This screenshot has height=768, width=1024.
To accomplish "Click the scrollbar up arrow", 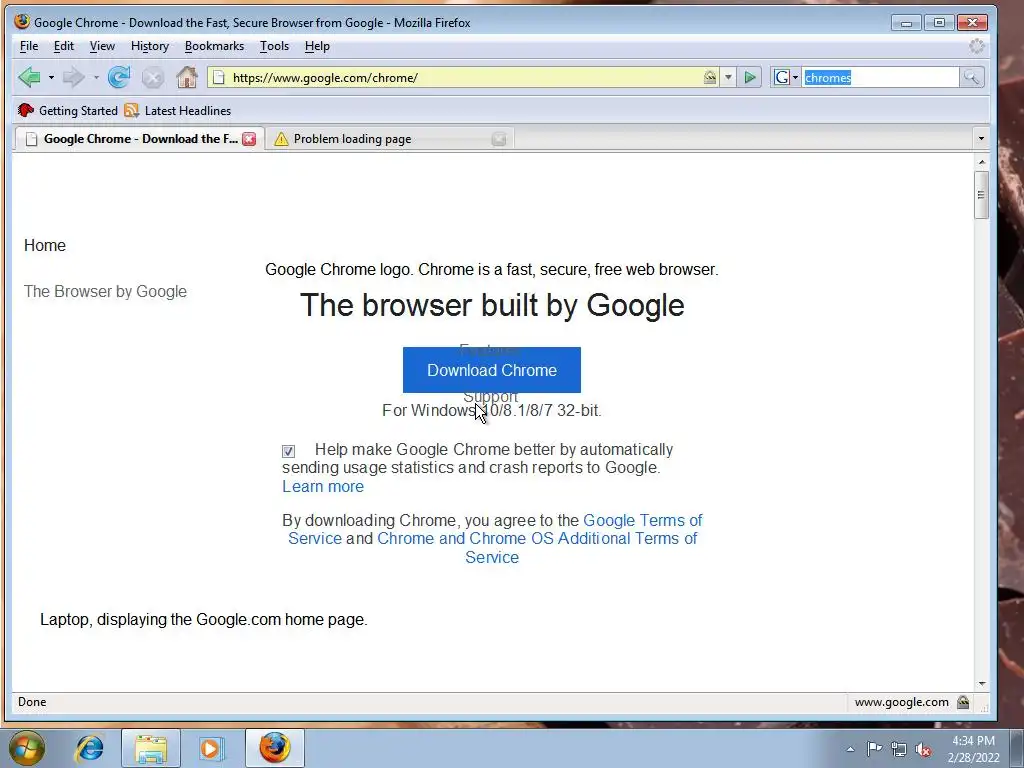I will tap(982, 161).
